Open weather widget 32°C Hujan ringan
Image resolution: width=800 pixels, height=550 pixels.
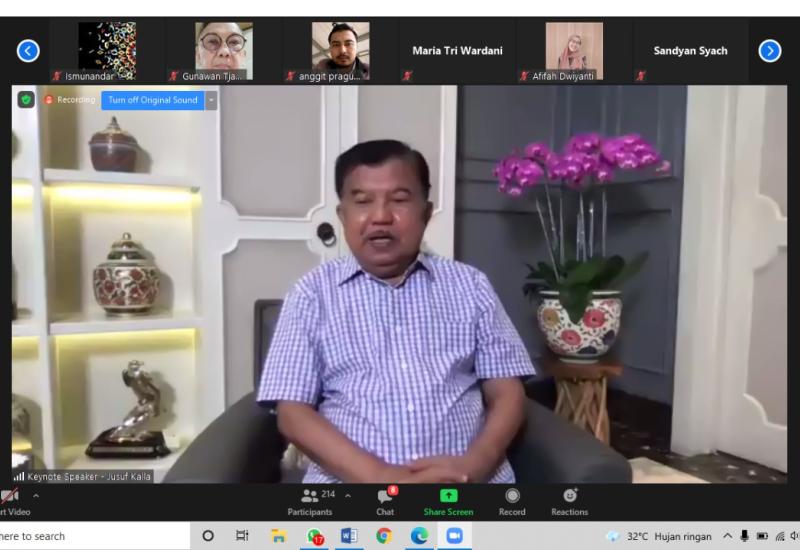point(659,536)
